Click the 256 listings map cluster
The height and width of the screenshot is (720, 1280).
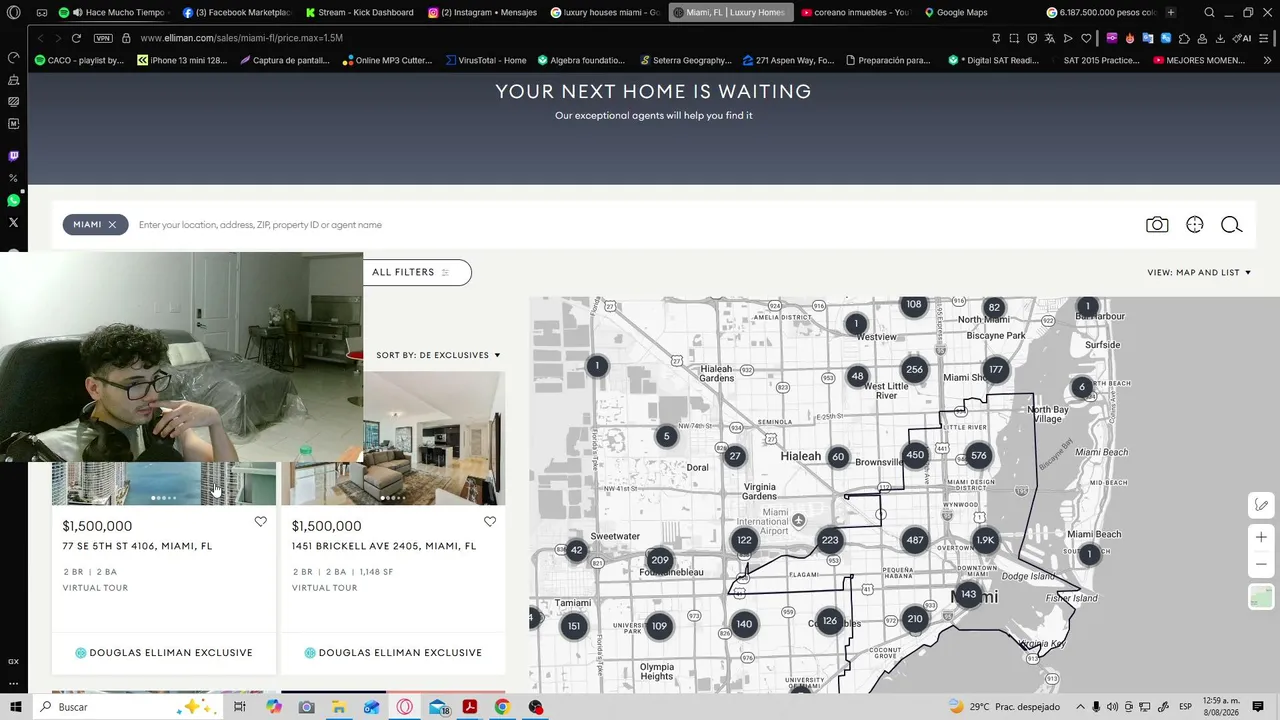pyautogui.click(x=914, y=370)
